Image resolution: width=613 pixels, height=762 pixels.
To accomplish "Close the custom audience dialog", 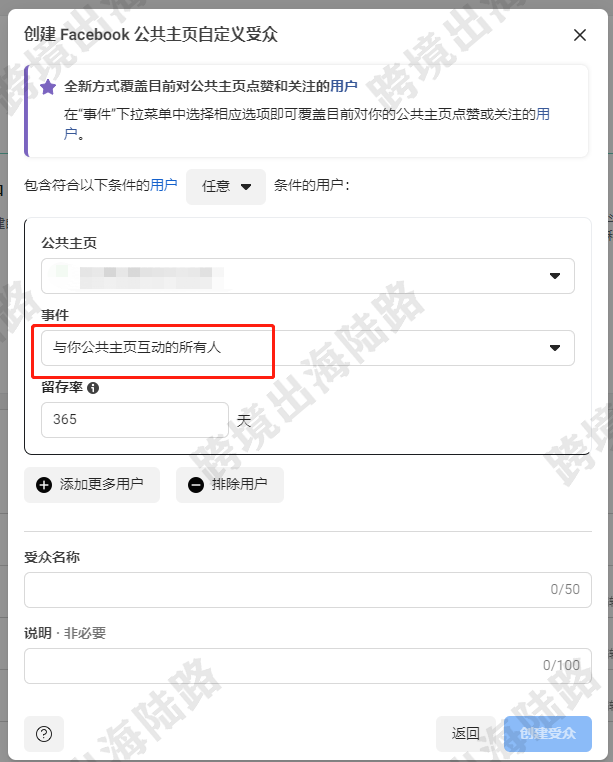I will point(579,35).
